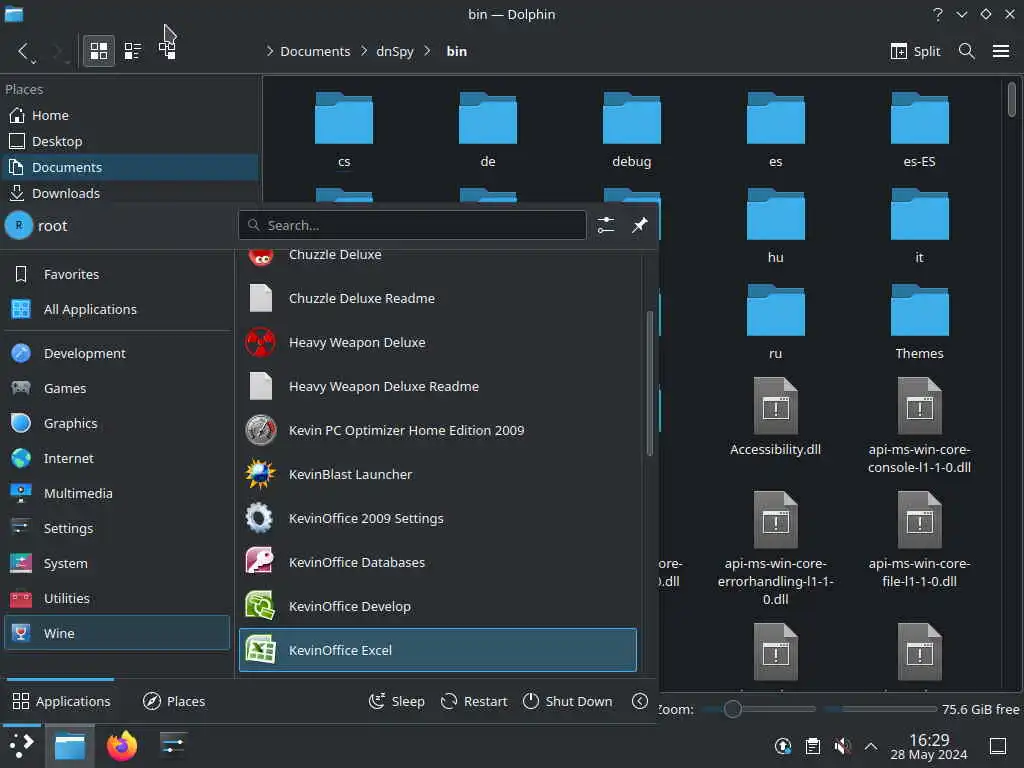
Task: Open Dolphin hamburger menu
Action: tap(1000, 51)
